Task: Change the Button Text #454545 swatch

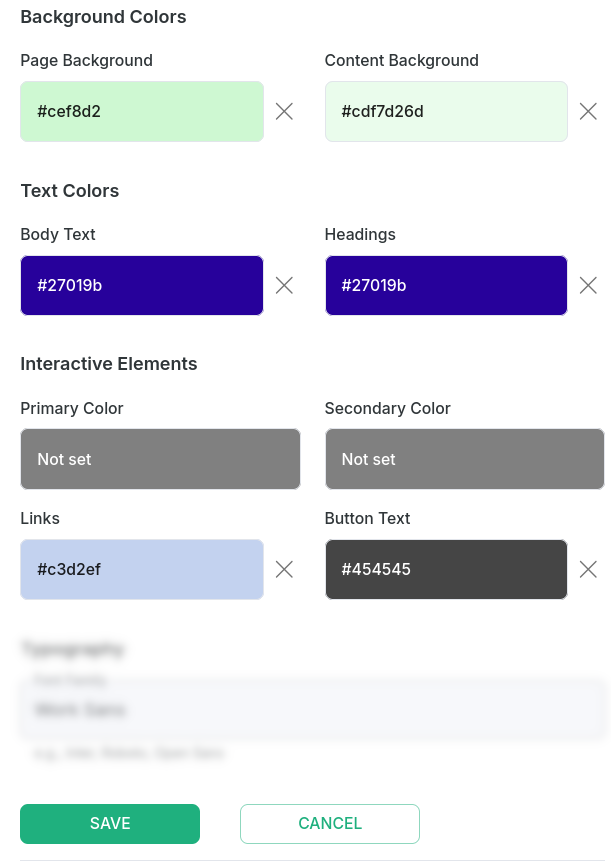Action: tap(446, 569)
